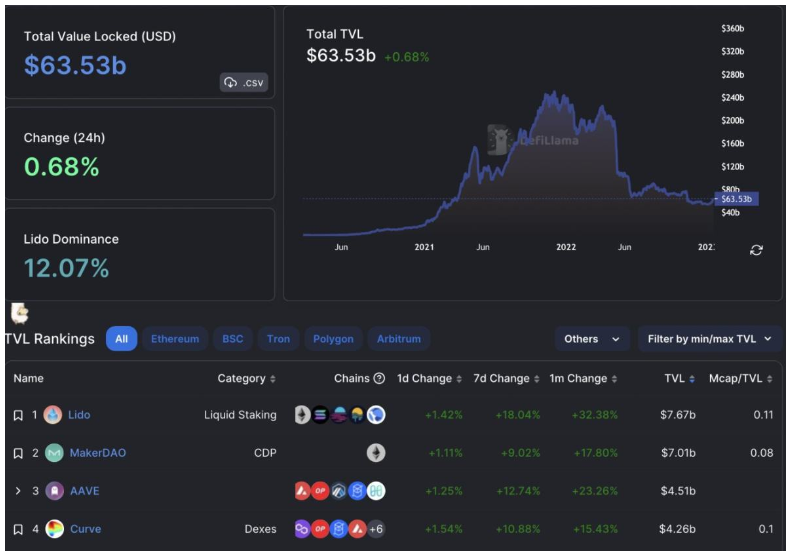Viewport: 791px width, 555px height.
Task: Open the Curve protocol link
Action: pos(85,529)
